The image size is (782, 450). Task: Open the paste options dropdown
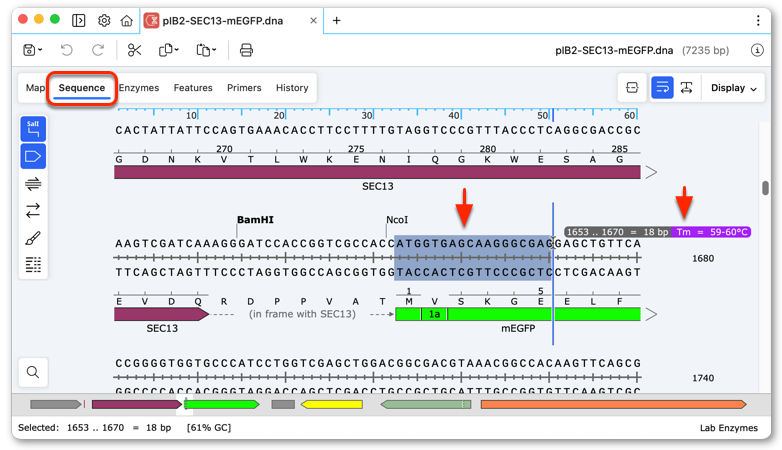206,50
